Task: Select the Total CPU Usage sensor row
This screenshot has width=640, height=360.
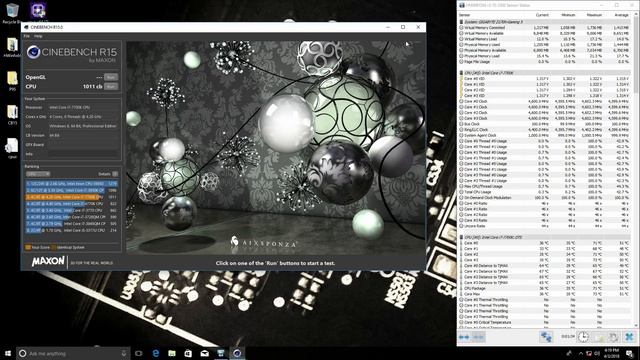Action: (545, 192)
